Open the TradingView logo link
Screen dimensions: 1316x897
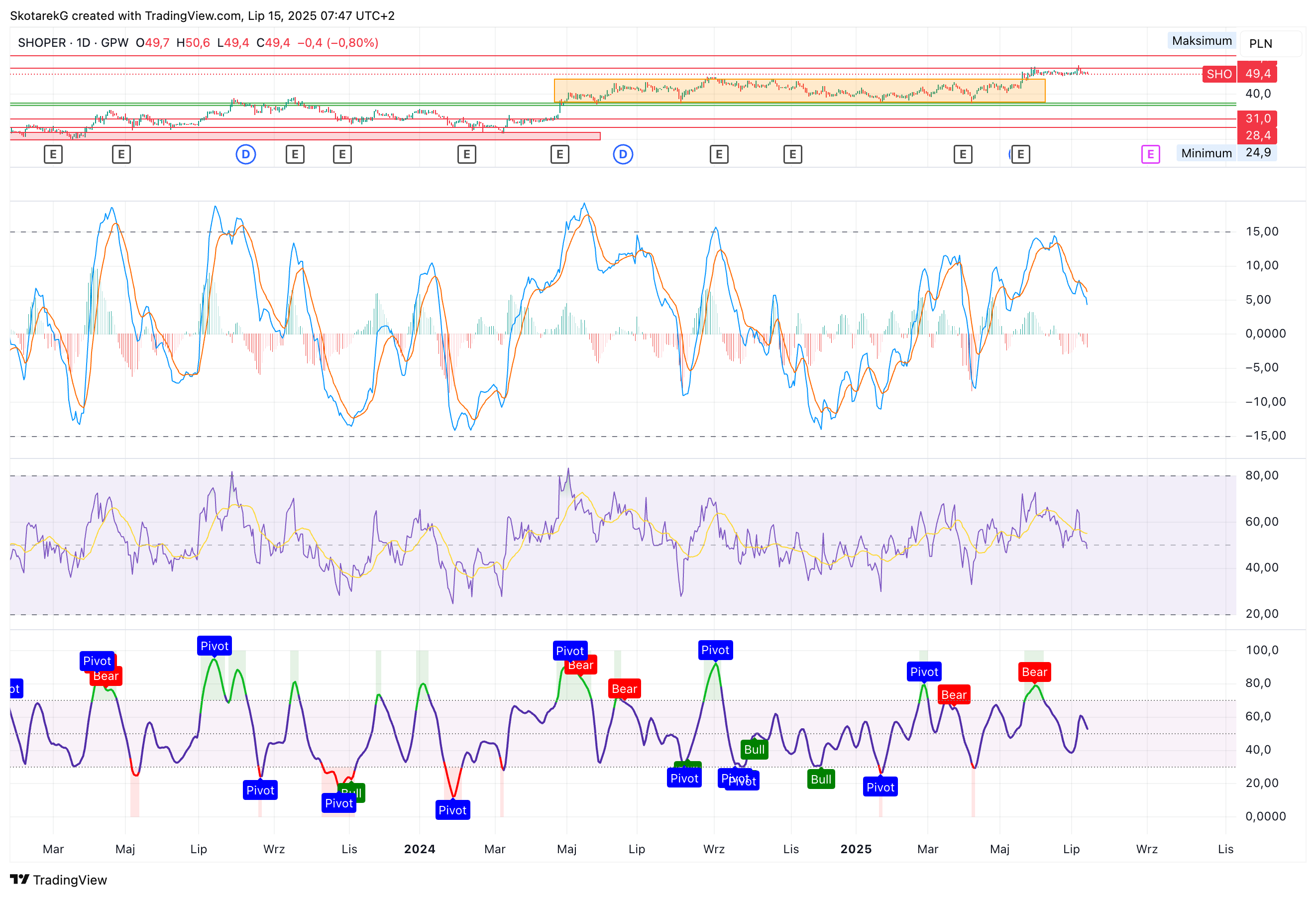click(x=58, y=880)
